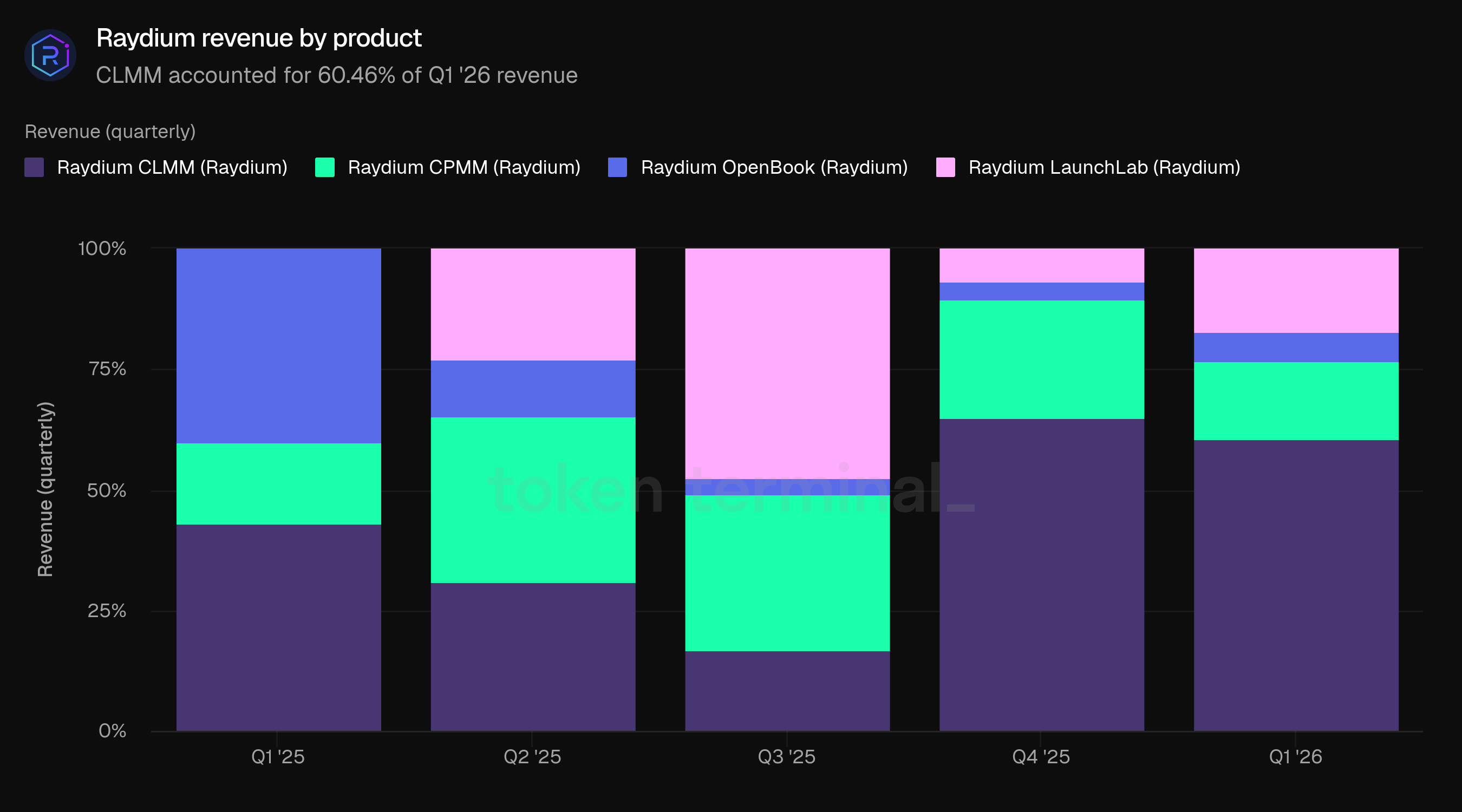
Task: Click the Q3 '25 axis label
Action: click(x=787, y=756)
